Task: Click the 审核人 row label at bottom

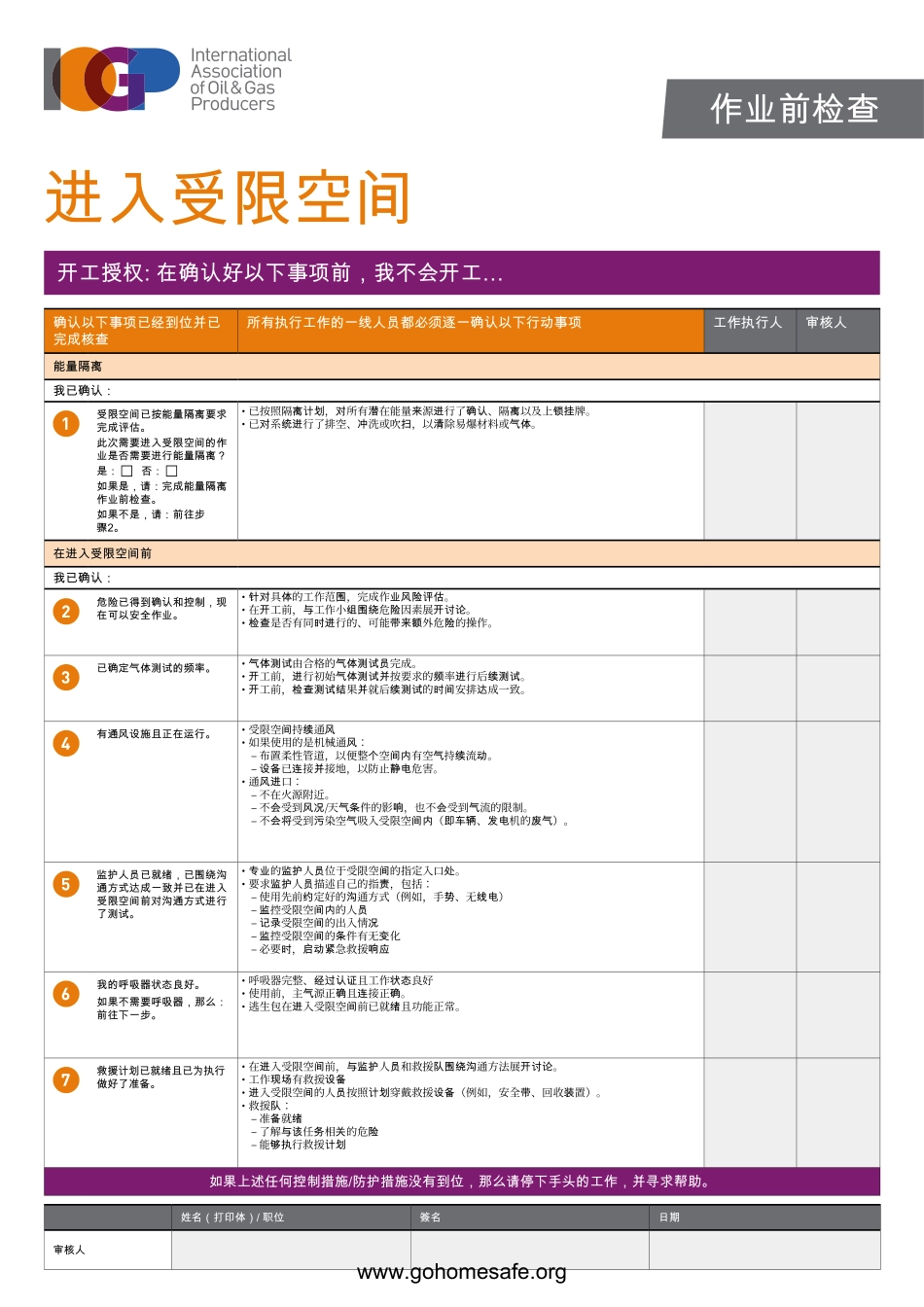Action: click(69, 1250)
